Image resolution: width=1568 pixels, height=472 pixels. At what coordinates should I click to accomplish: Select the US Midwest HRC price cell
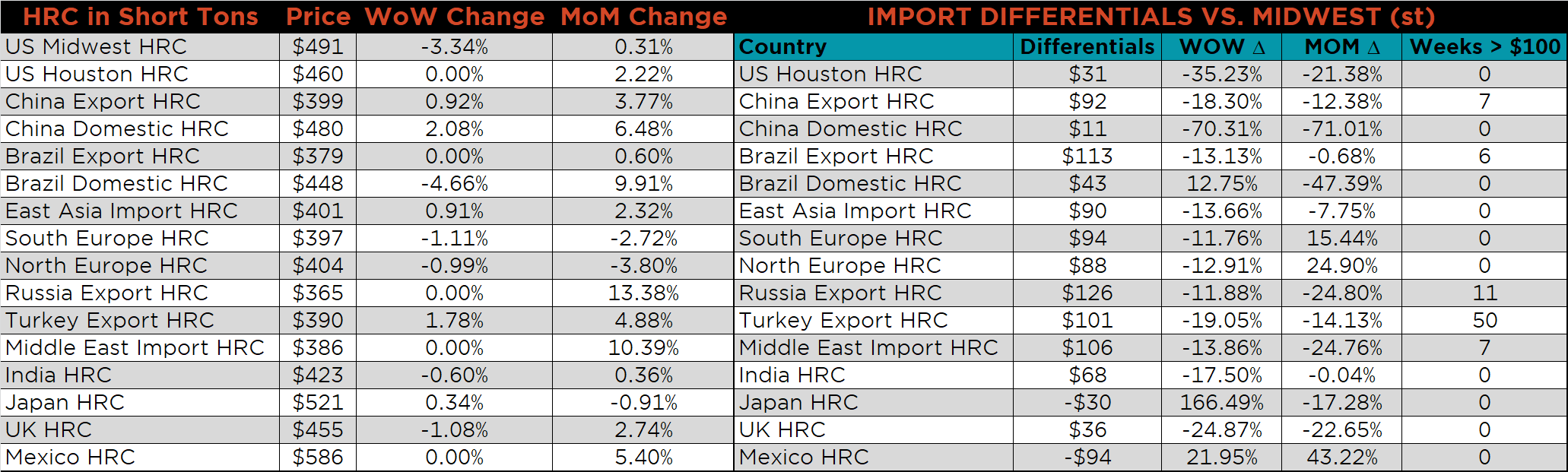click(x=318, y=47)
